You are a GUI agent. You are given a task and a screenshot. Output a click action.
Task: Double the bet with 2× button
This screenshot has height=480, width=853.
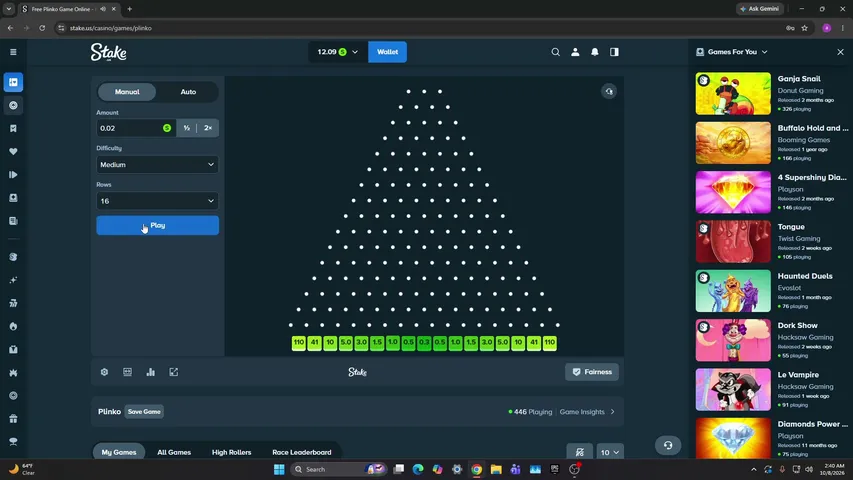pyautogui.click(x=208, y=128)
